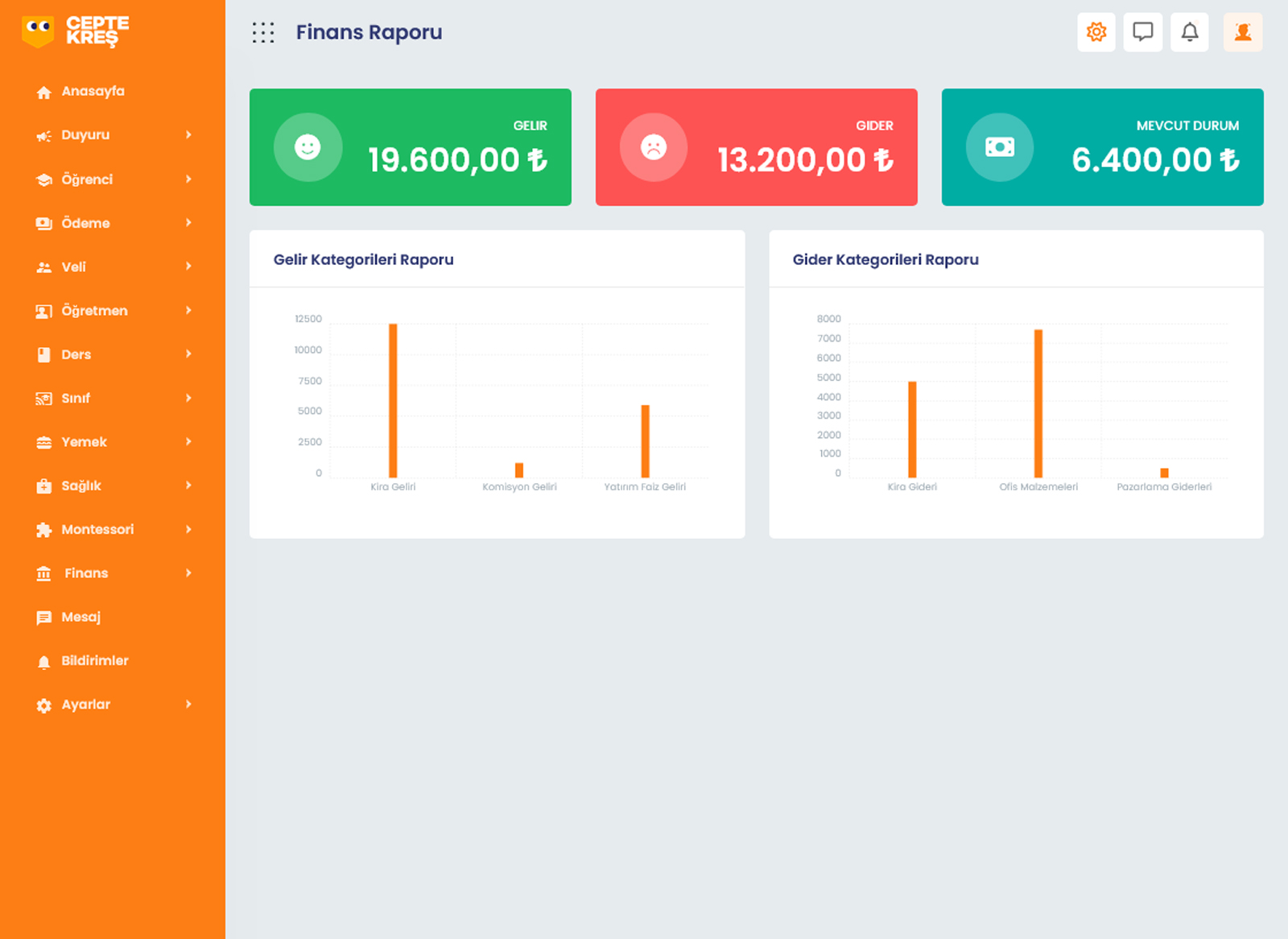Open settings via the orange gear icon
The image size is (1288, 939).
coord(1096,32)
